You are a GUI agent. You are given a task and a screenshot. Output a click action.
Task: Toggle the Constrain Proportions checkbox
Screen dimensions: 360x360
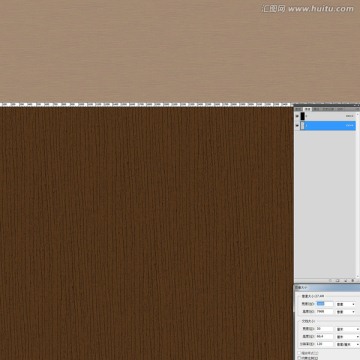(299, 358)
